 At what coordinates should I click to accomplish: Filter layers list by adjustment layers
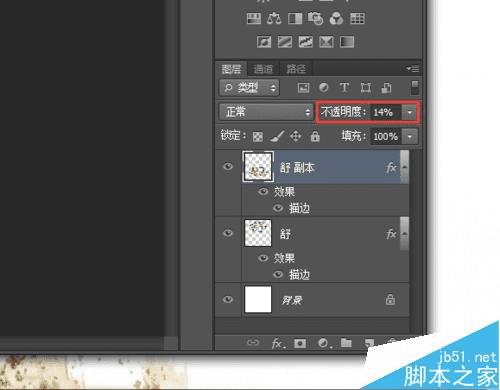click(x=324, y=88)
